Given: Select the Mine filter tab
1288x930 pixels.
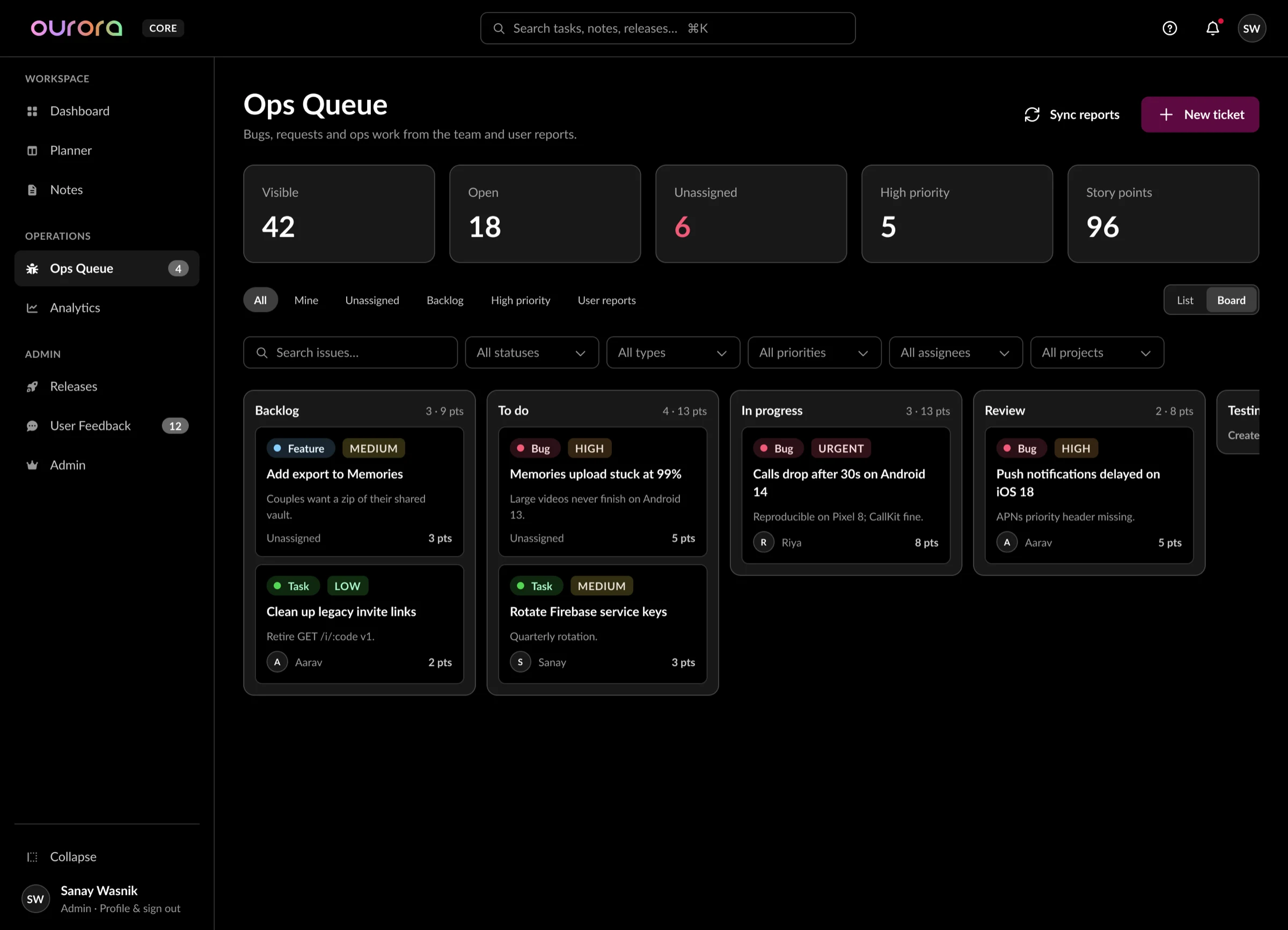Looking at the screenshot, I should [x=306, y=300].
